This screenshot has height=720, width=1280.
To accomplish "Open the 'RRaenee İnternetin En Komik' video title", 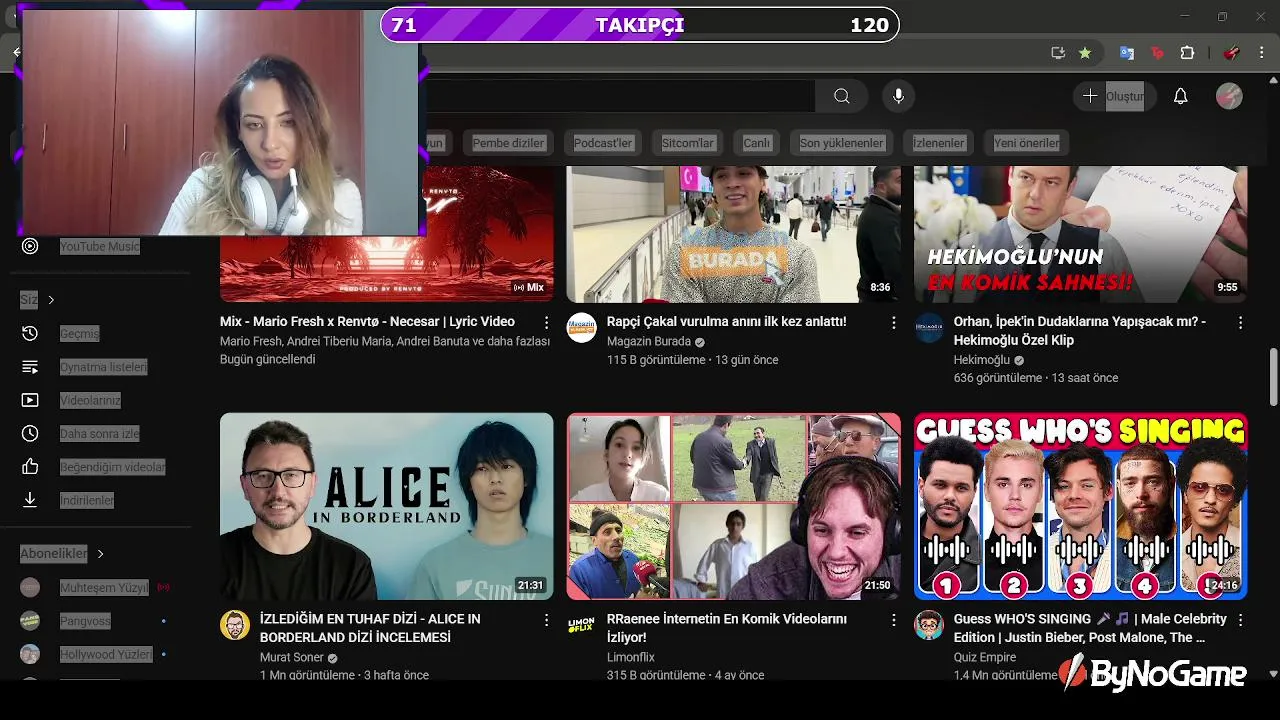I will click(x=727, y=628).
